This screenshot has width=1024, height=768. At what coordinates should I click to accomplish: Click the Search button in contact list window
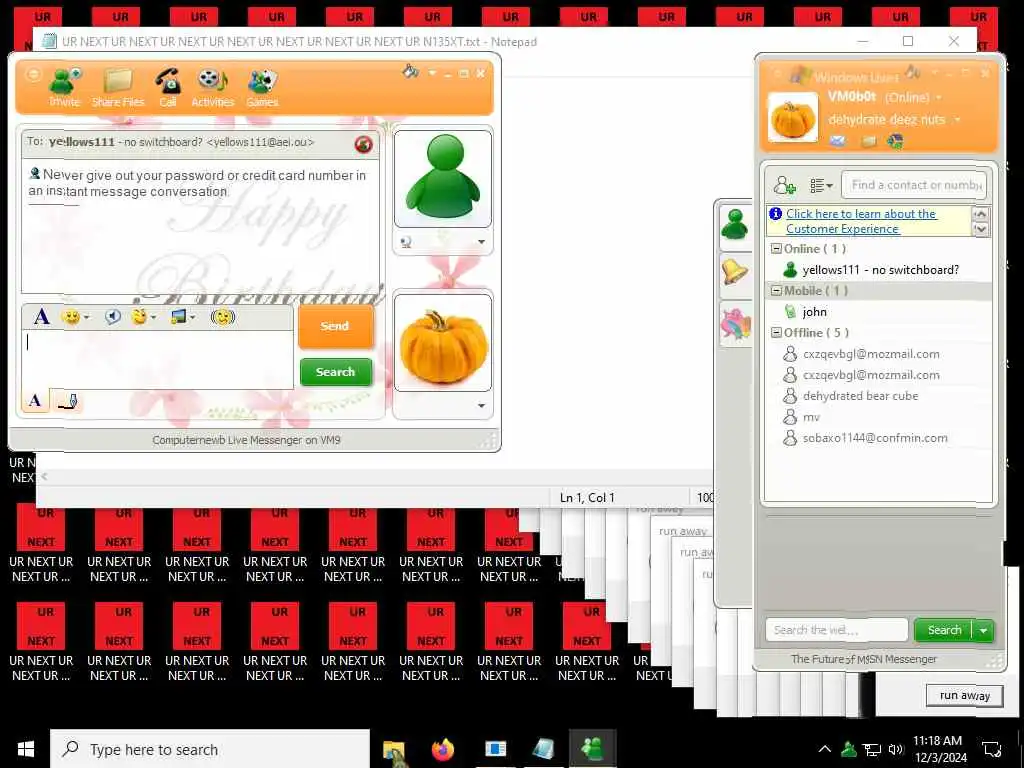[944, 630]
